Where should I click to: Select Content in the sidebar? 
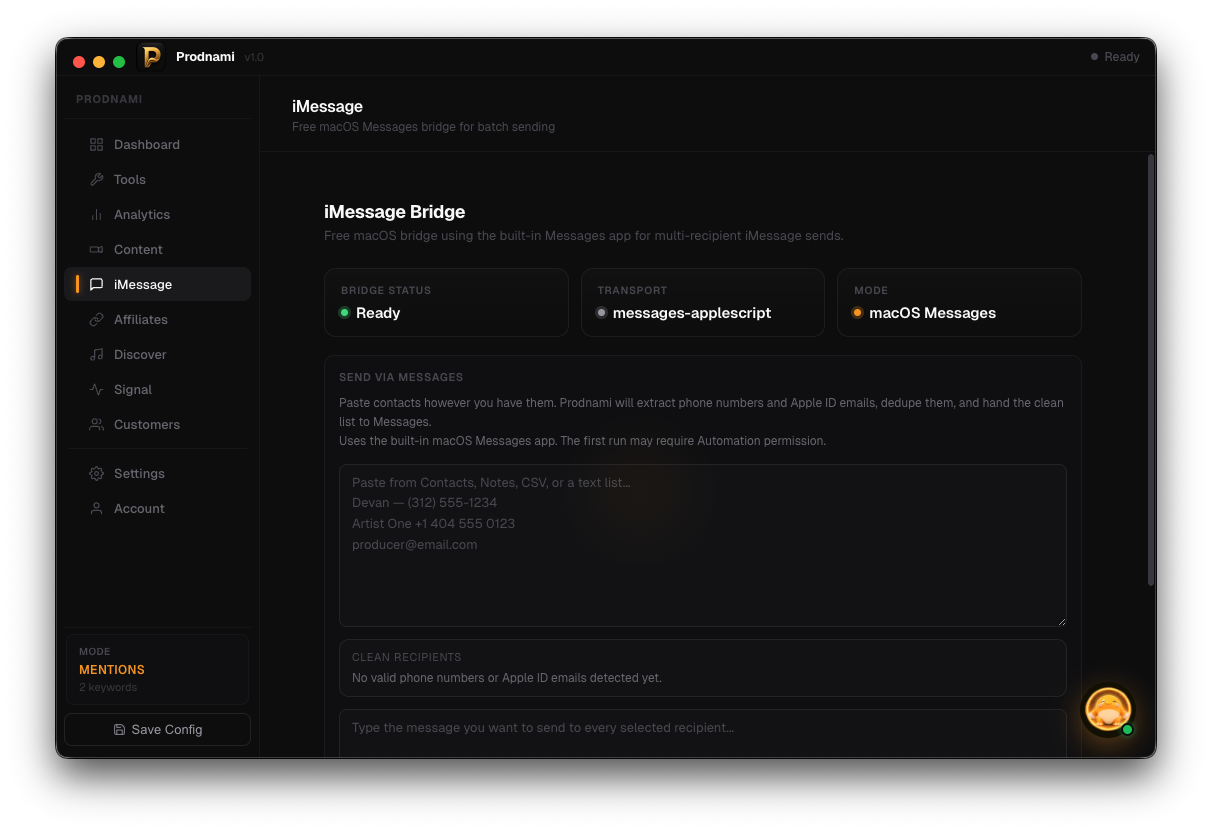pyautogui.click(x=157, y=250)
